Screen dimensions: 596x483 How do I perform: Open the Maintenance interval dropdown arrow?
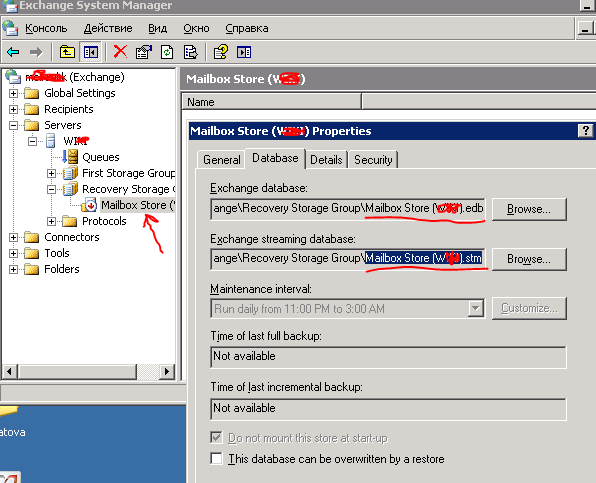(475, 308)
